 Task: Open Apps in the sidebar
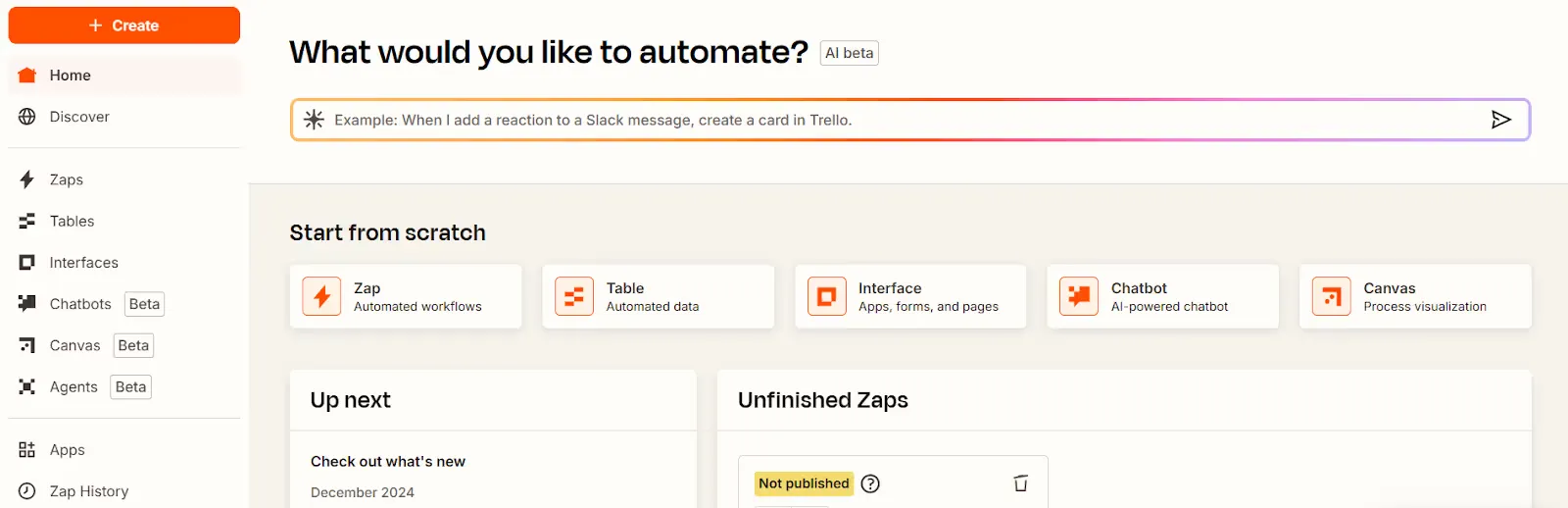click(x=124, y=450)
